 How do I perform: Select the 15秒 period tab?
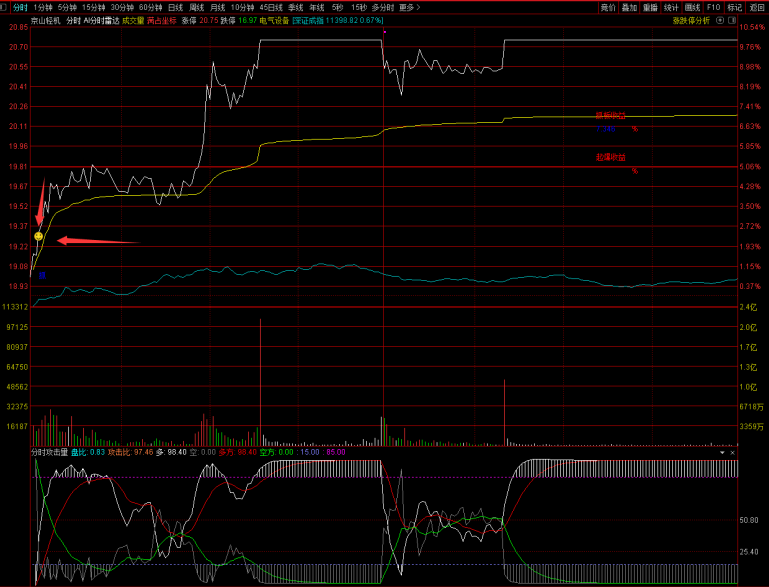[x=359, y=7]
